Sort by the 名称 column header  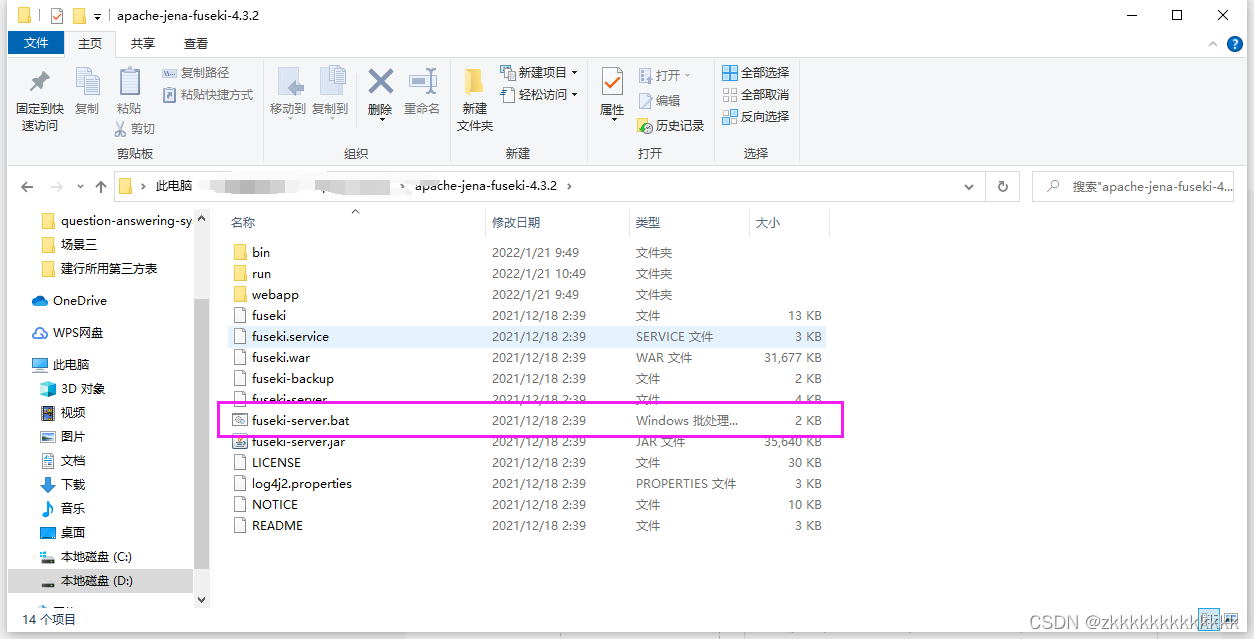[243, 223]
